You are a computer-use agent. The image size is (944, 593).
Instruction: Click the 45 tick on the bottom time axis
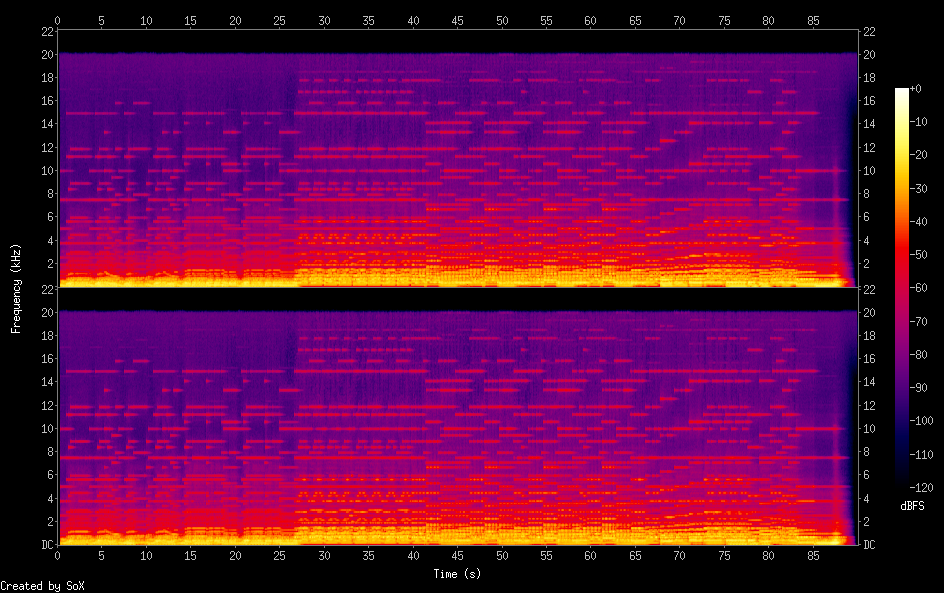pyautogui.click(x=457, y=556)
